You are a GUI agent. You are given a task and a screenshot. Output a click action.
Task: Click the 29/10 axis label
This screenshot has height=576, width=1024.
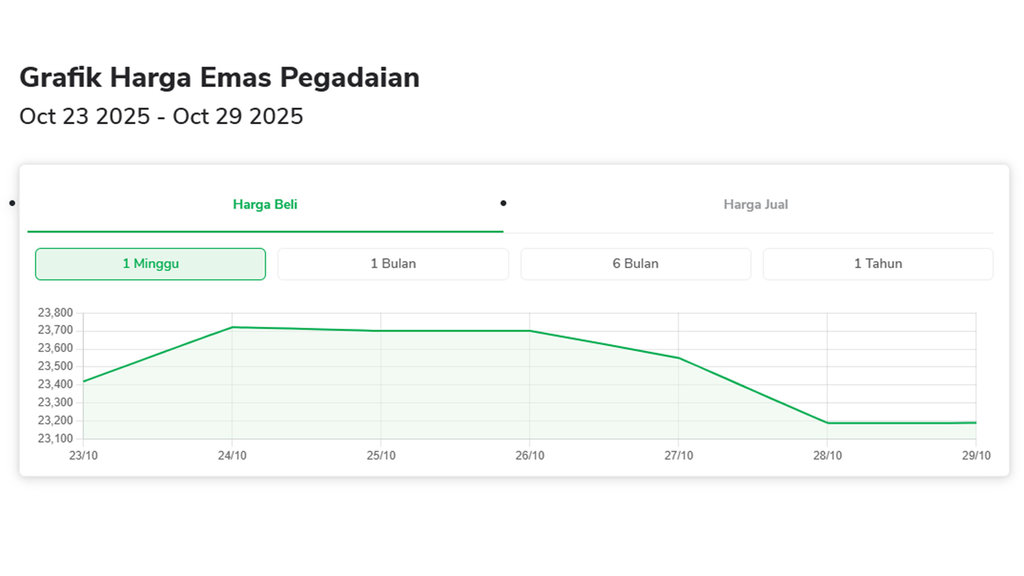pyautogui.click(x=976, y=455)
